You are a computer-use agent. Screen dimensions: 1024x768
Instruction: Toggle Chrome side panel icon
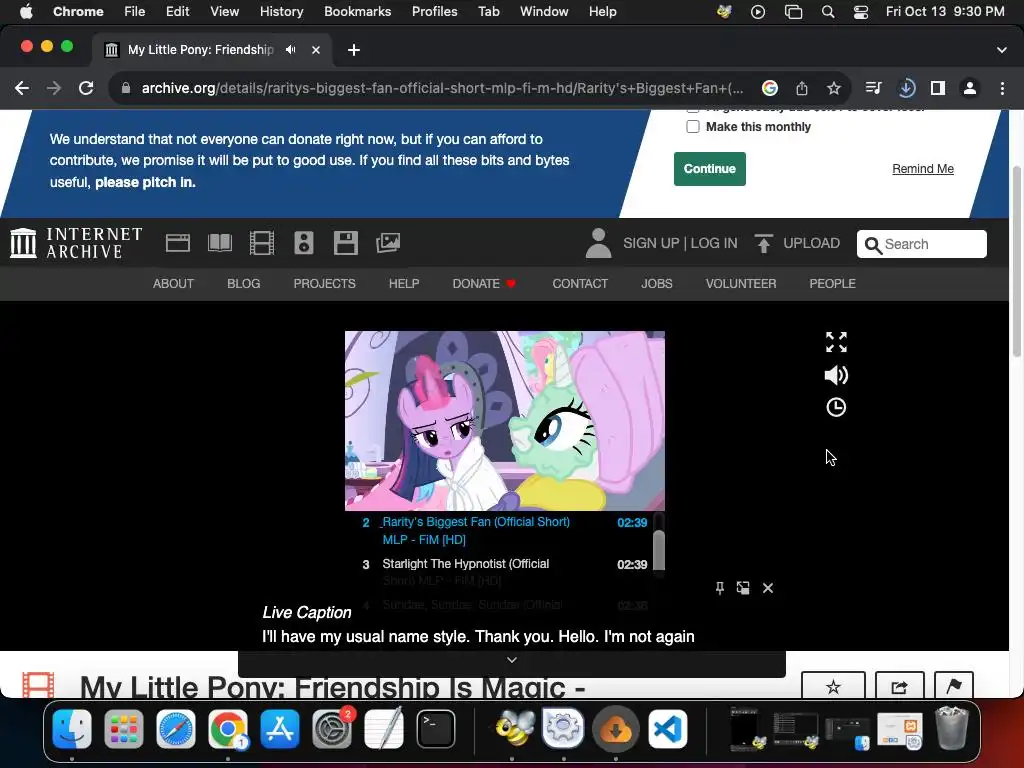tap(938, 88)
